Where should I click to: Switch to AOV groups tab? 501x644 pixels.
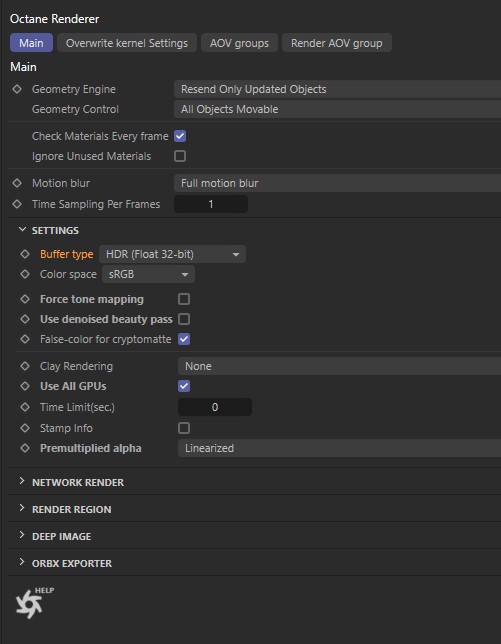tap(239, 43)
